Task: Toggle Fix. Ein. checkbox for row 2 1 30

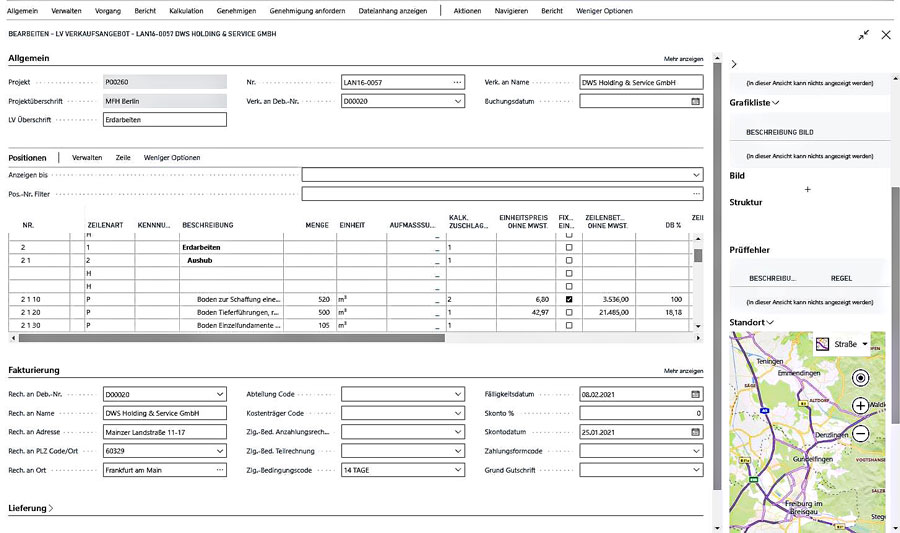Action: (x=569, y=325)
